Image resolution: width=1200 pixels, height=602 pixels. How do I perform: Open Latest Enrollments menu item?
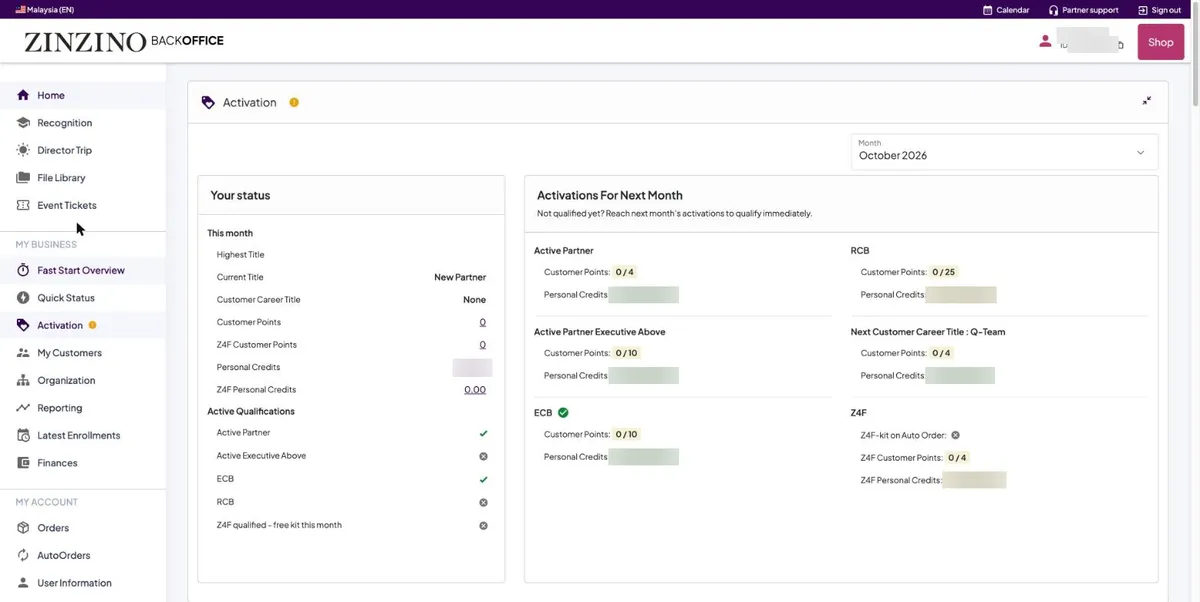(x=79, y=436)
